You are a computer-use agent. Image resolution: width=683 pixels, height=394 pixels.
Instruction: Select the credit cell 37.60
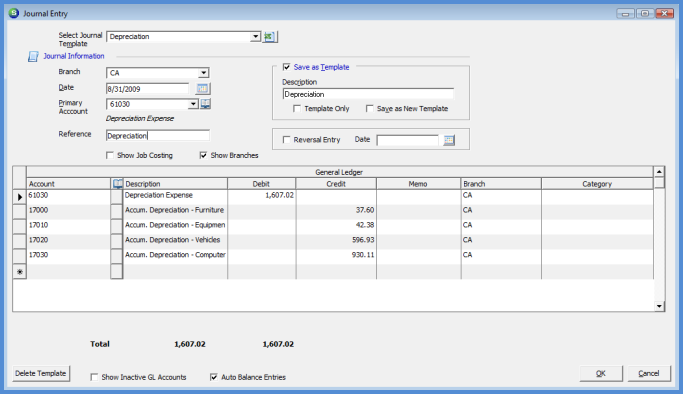(336, 212)
